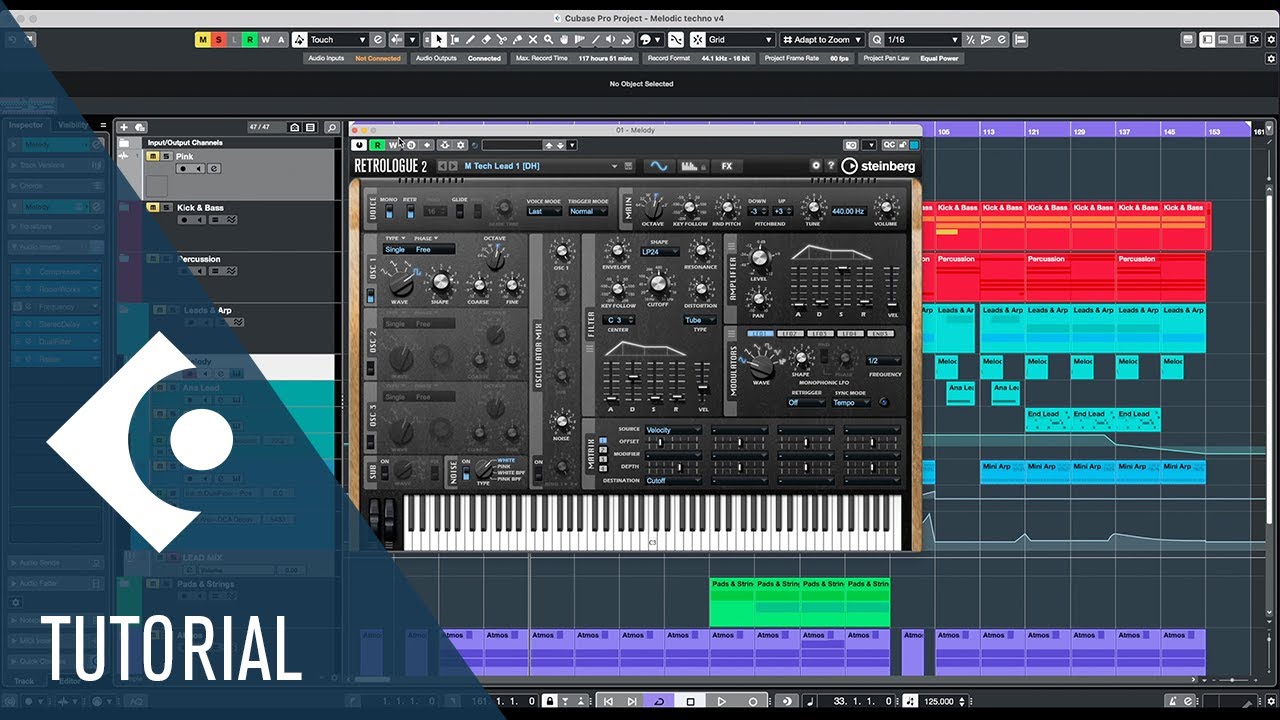The width and height of the screenshot is (1280, 720).
Task: Open Retrologue oscillator waveform page
Action: [x=659, y=166]
